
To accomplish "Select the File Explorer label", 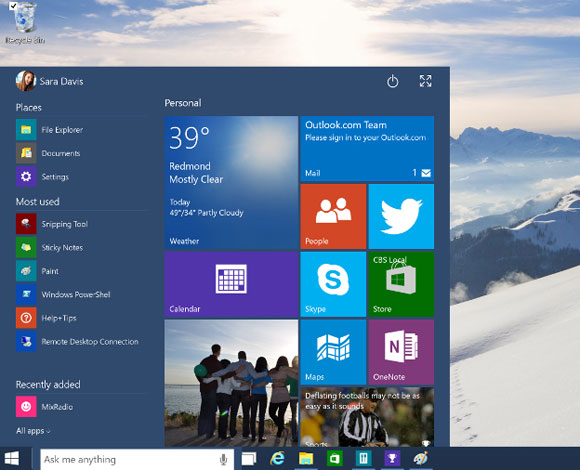I will tap(62, 130).
